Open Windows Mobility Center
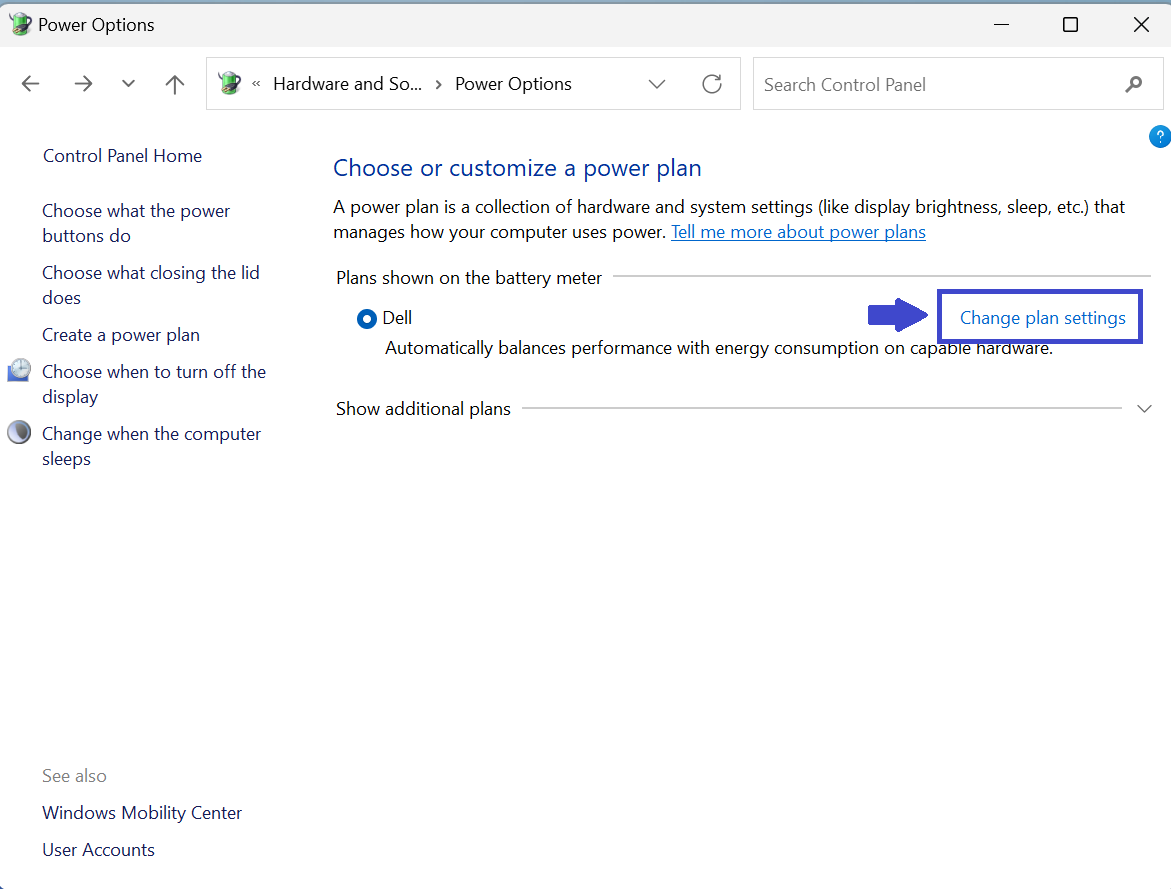This screenshot has width=1171, height=889. coord(142,813)
